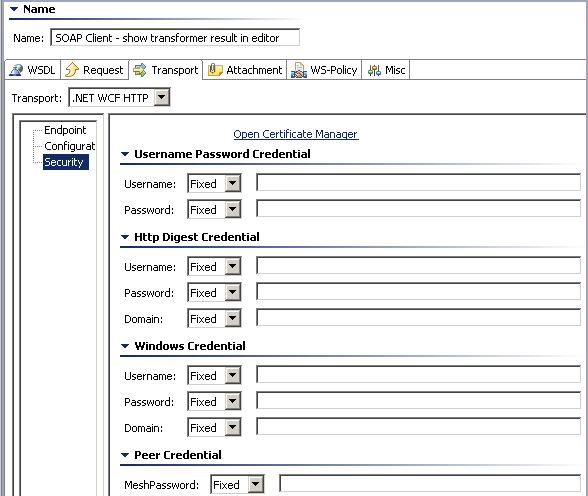Click the Name text field
This screenshot has height=496, width=588.
[175, 38]
